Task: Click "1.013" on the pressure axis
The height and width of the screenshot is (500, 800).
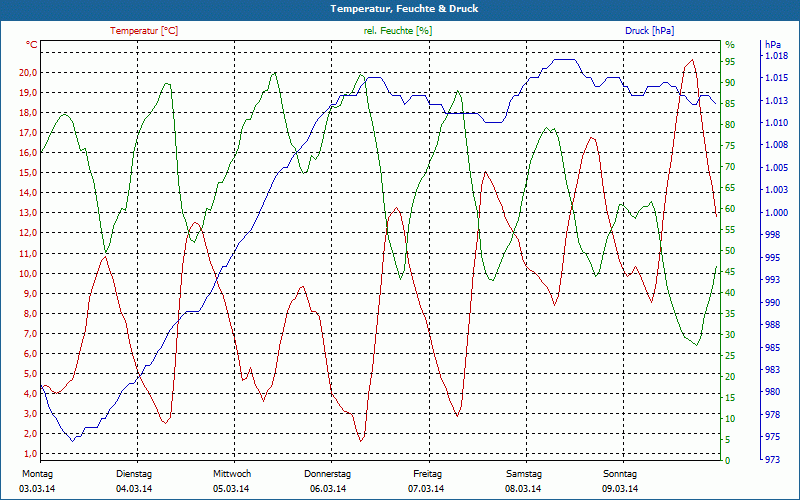Action: 776,101
